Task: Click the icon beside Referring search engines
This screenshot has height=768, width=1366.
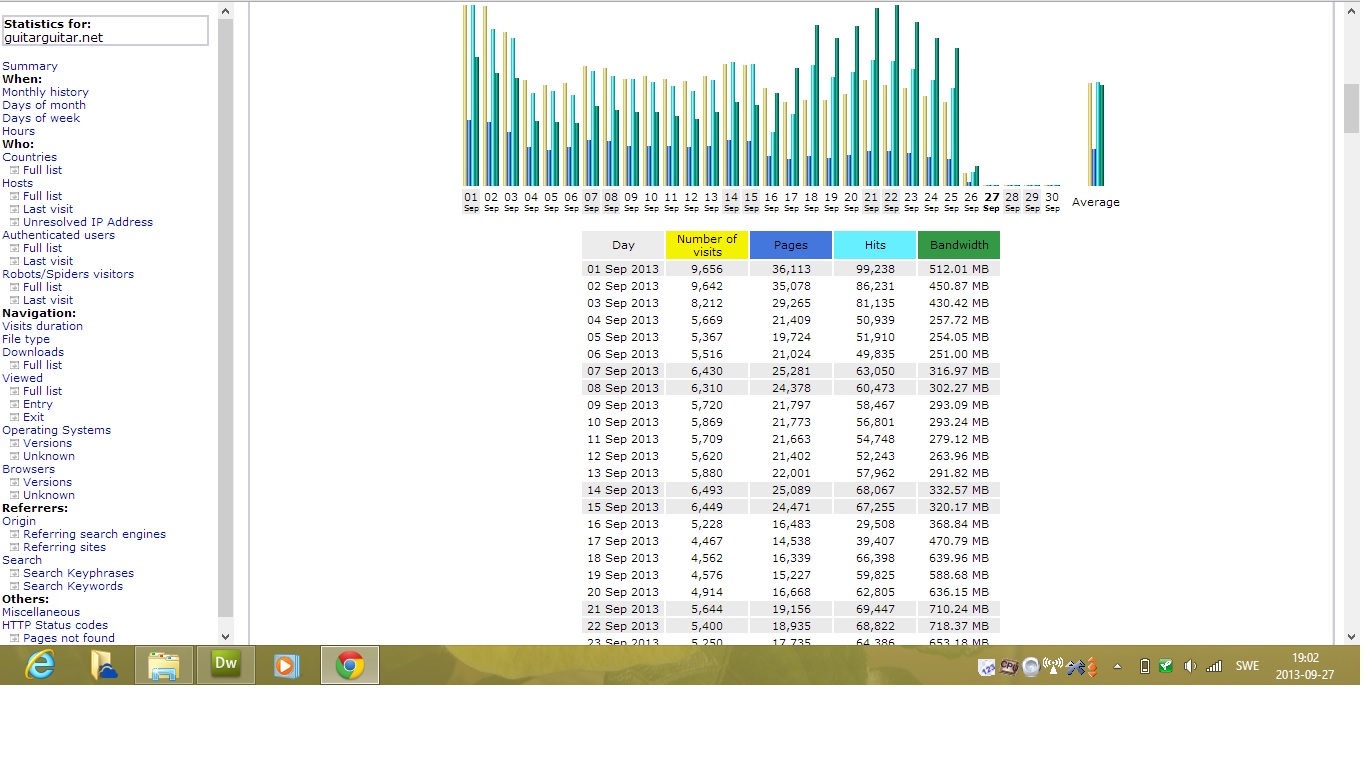Action: [x=15, y=534]
